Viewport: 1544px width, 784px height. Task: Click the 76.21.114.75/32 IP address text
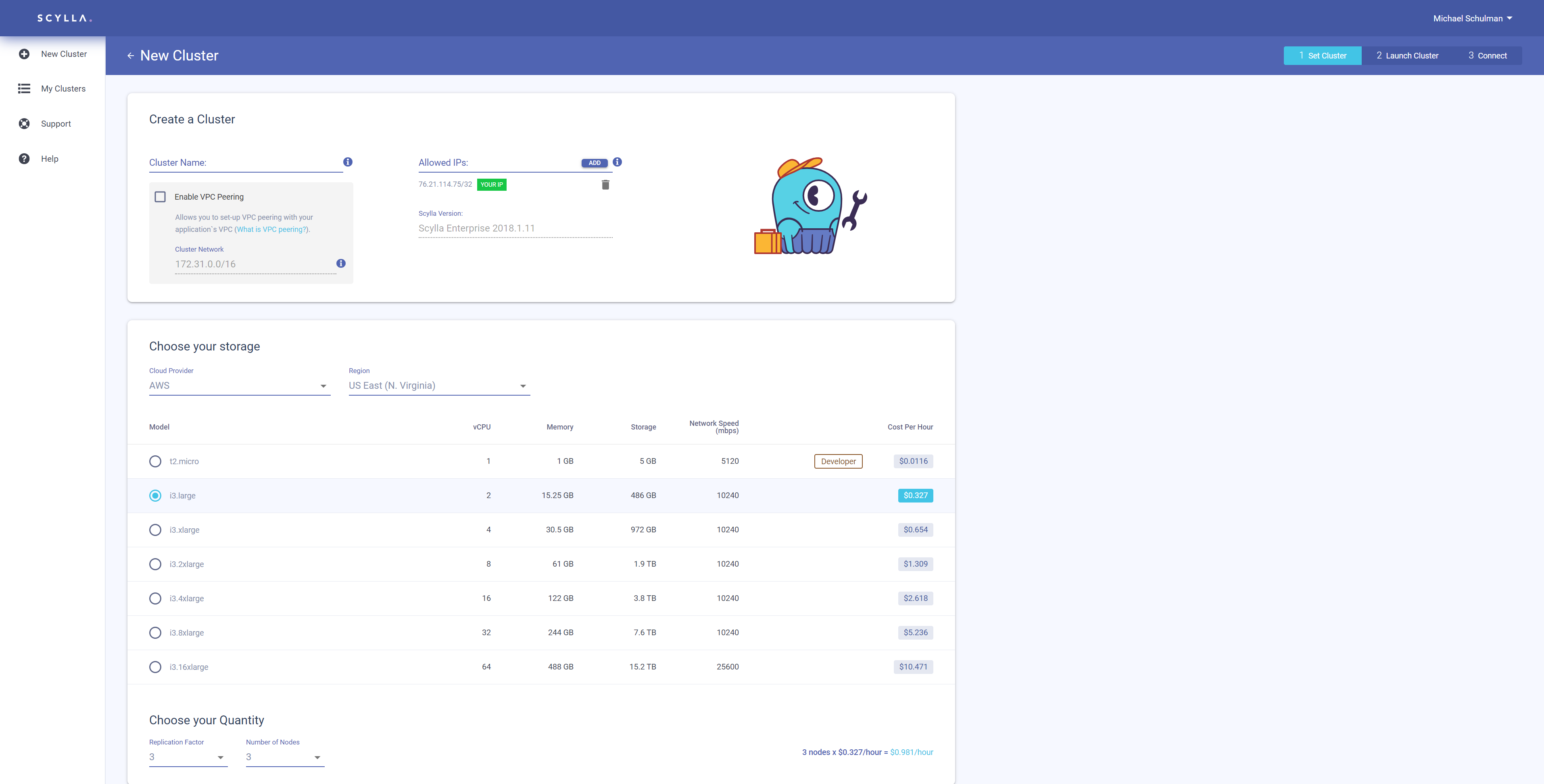tap(445, 185)
